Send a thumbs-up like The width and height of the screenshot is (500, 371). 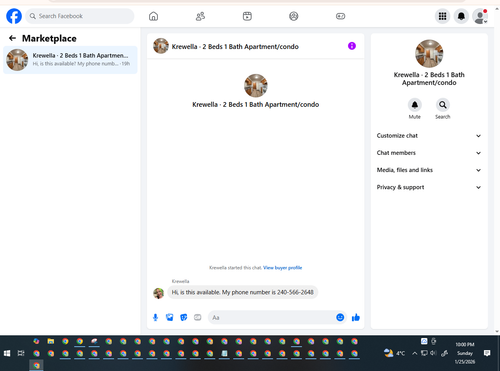356,317
